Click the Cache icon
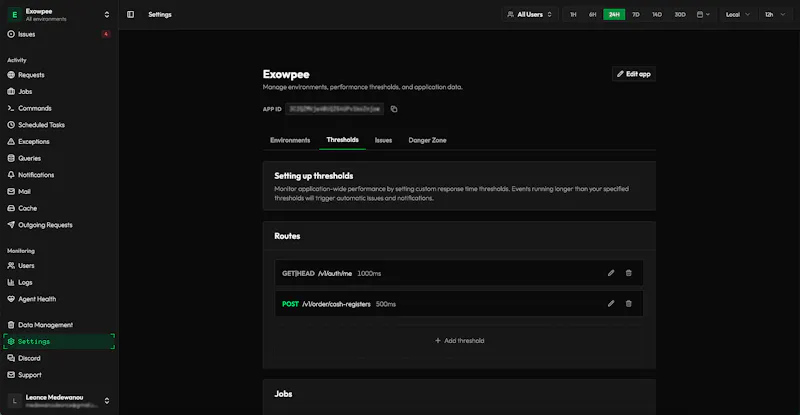The width and height of the screenshot is (800, 415). tap(11, 208)
